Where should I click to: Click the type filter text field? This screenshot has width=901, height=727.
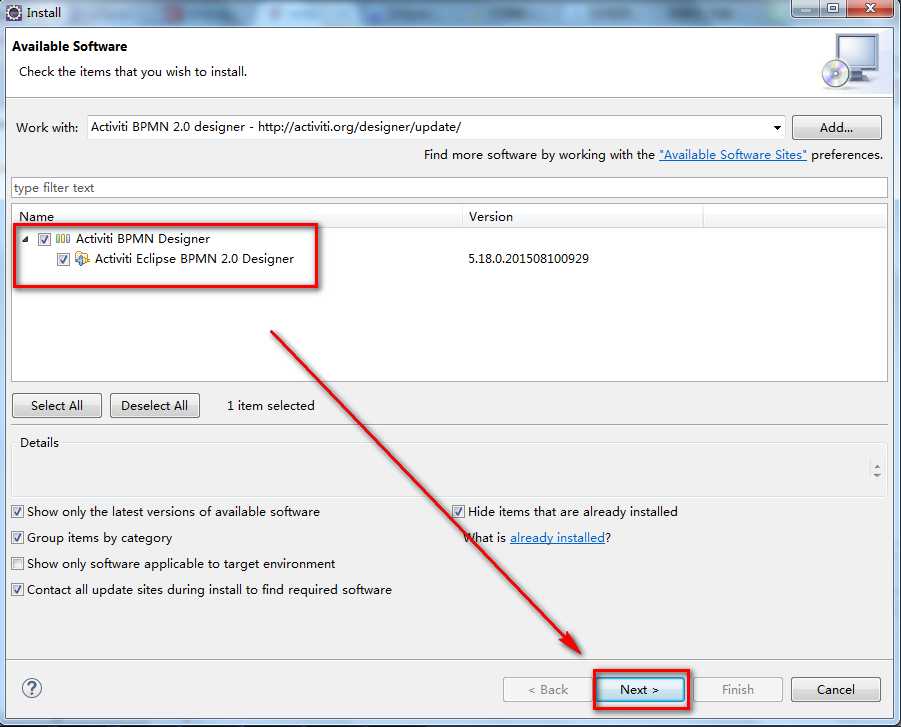pyautogui.click(x=449, y=188)
